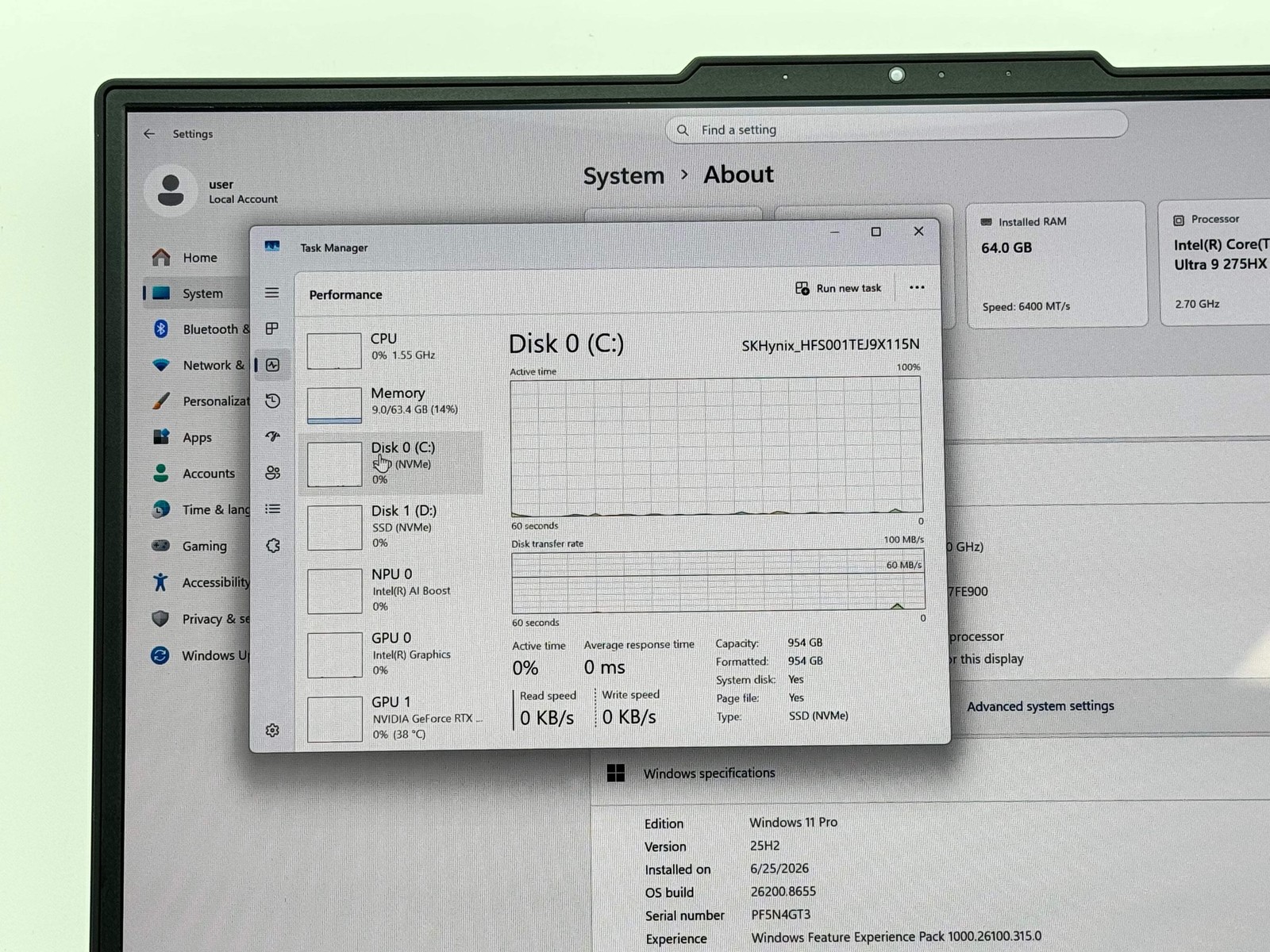Open the Details list icon
Screen dimensions: 1270x952
pos(272,509)
